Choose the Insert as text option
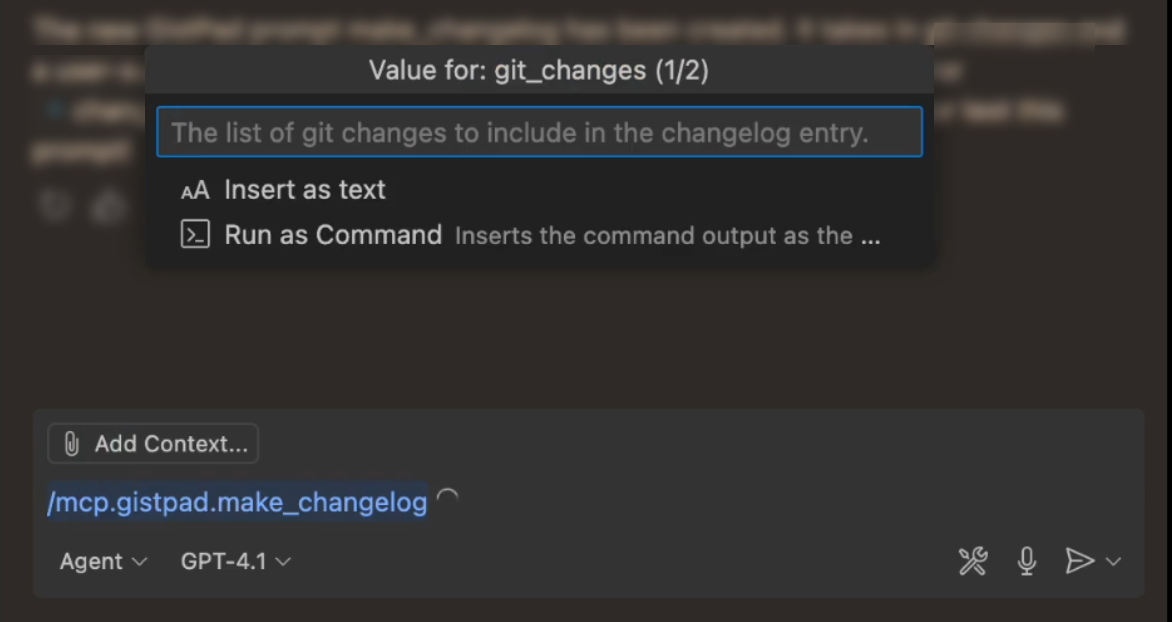Image resolution: width=1172 pixels, height=622 pixels. (305, 189)
